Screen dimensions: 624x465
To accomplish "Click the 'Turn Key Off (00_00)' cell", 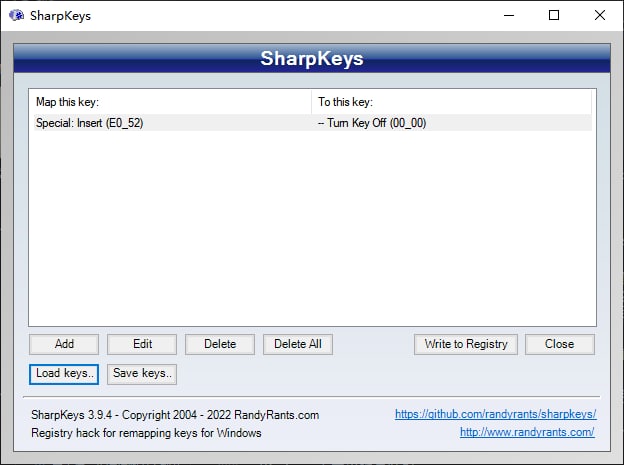I will click(375, 122).
